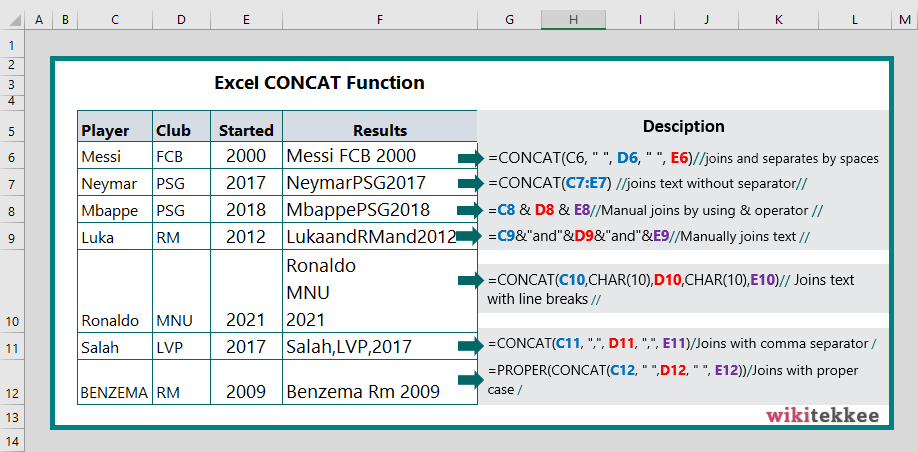Select row 6 header

point(13,157)
